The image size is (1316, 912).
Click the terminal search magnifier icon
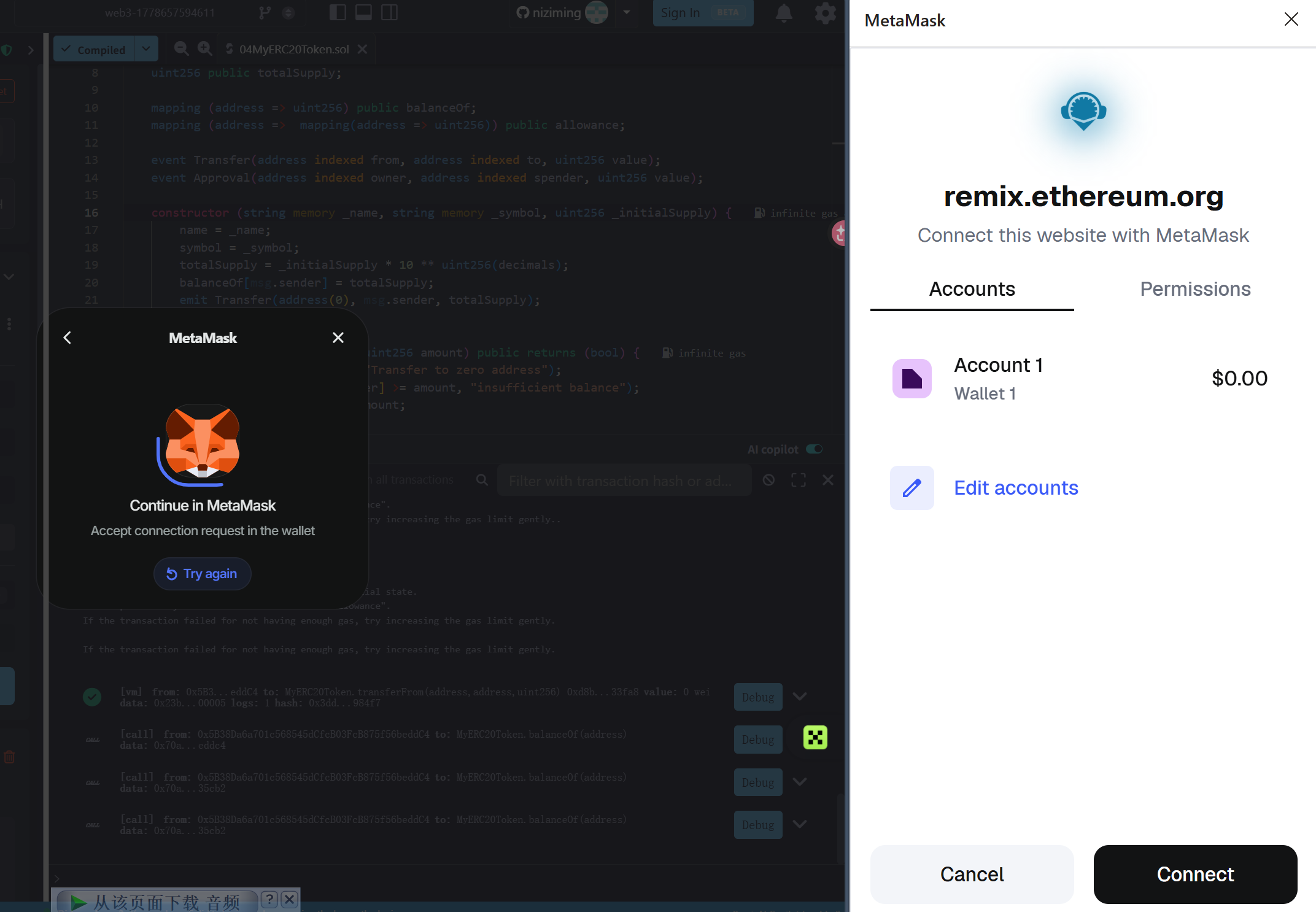[x=482, y=480]
